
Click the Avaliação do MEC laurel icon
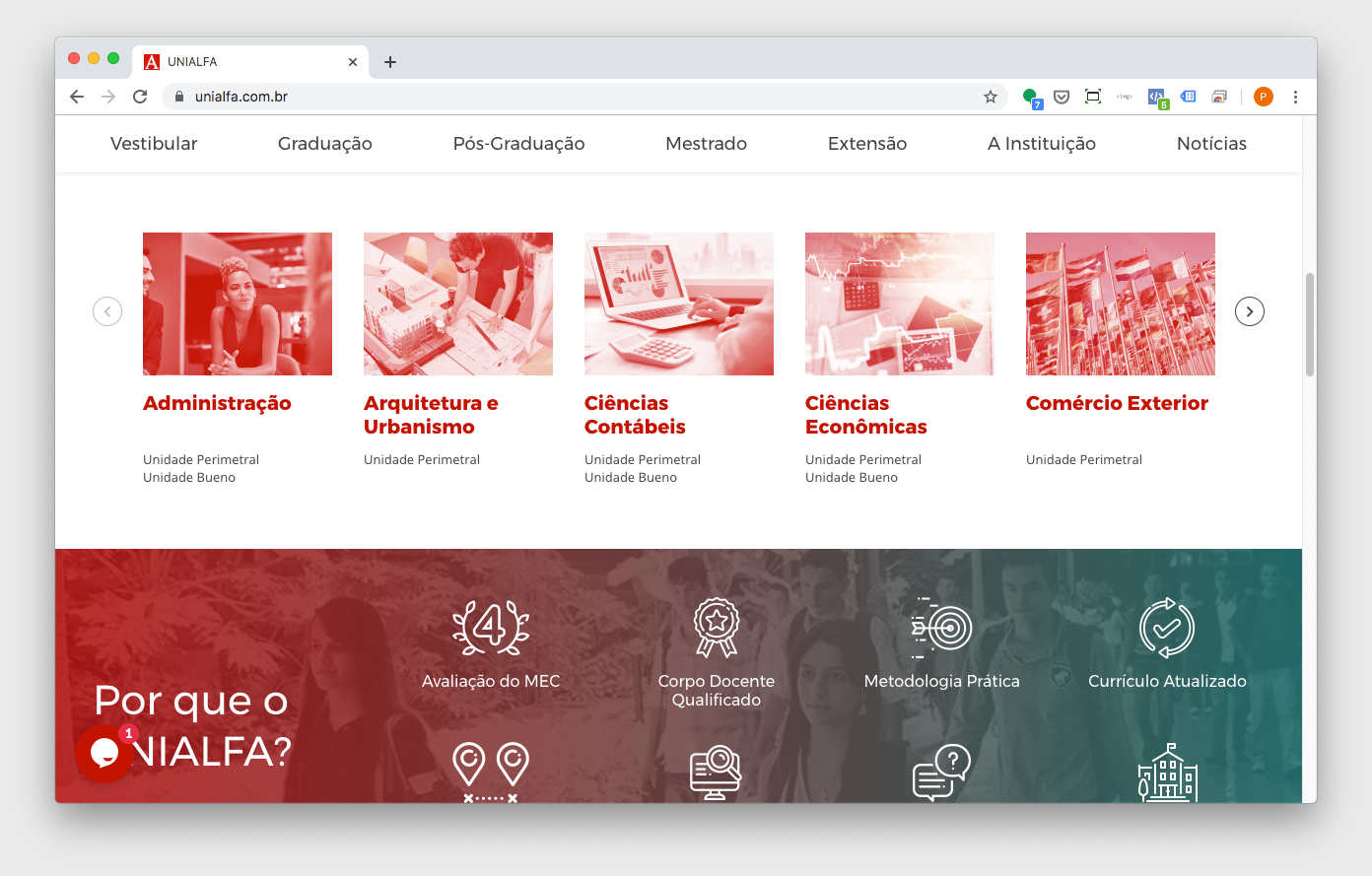tap(491, 627)
